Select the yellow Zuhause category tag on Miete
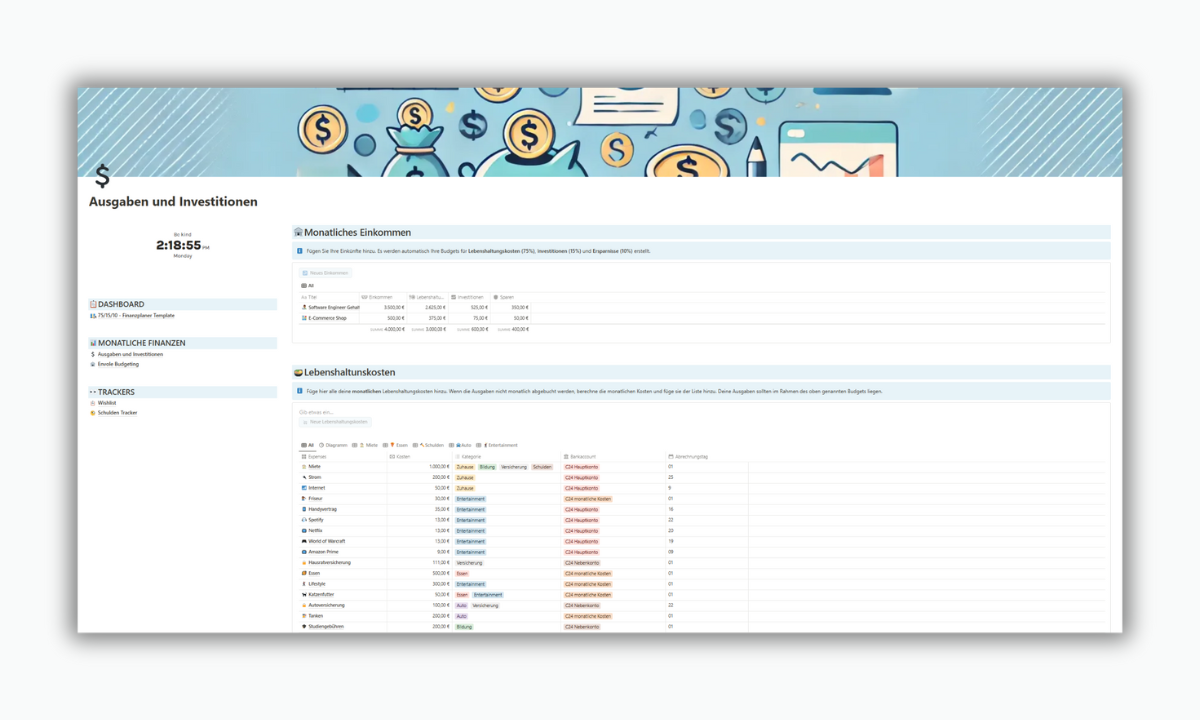1200x720 pixels. tap(463, 466)
